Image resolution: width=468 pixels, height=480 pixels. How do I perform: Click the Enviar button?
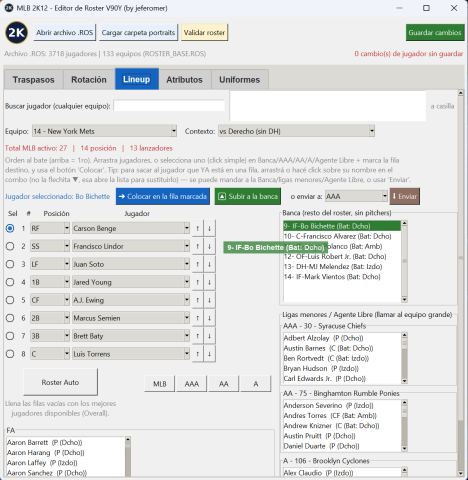coord(405,196)
